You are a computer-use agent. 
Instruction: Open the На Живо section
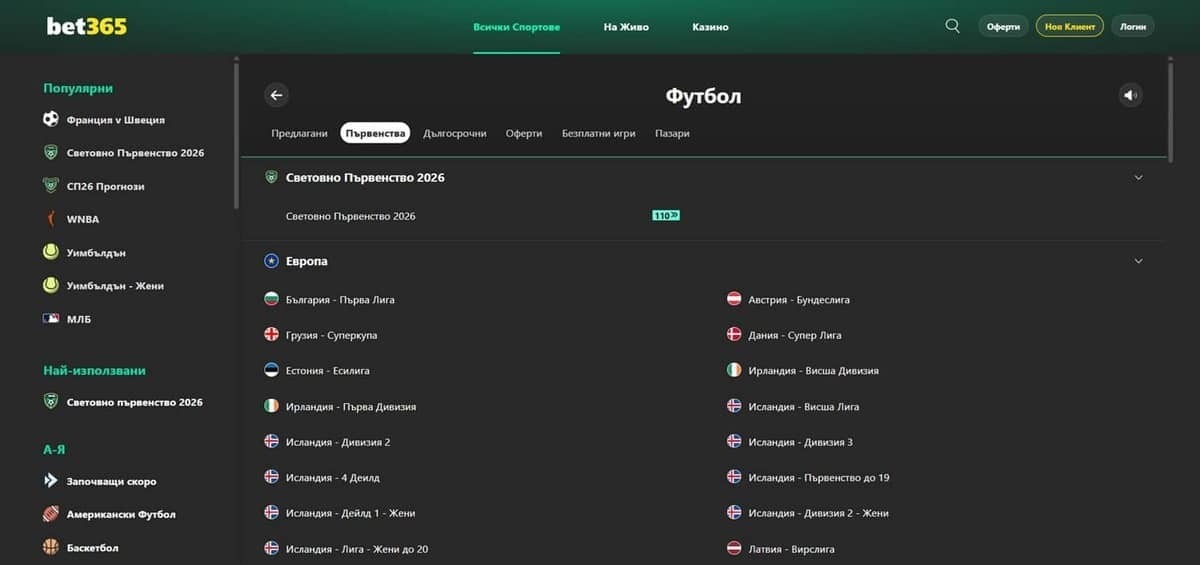(x=626, y=27)
